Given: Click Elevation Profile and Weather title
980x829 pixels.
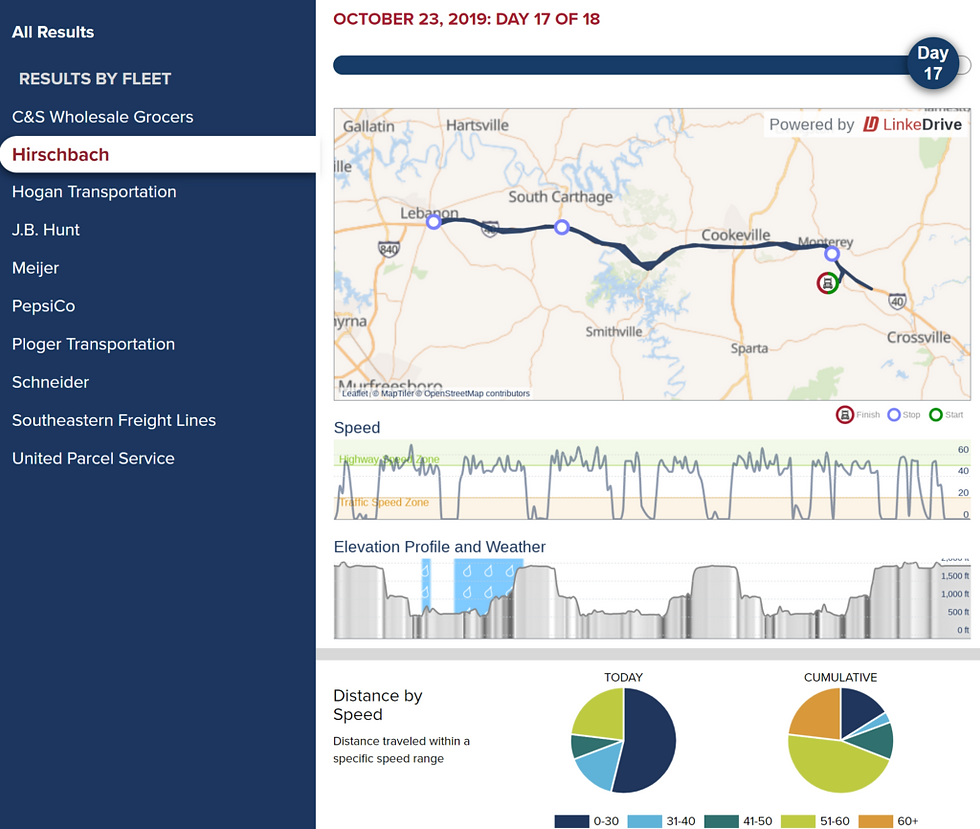Looking at the screenshot, I should coord(439,547).
